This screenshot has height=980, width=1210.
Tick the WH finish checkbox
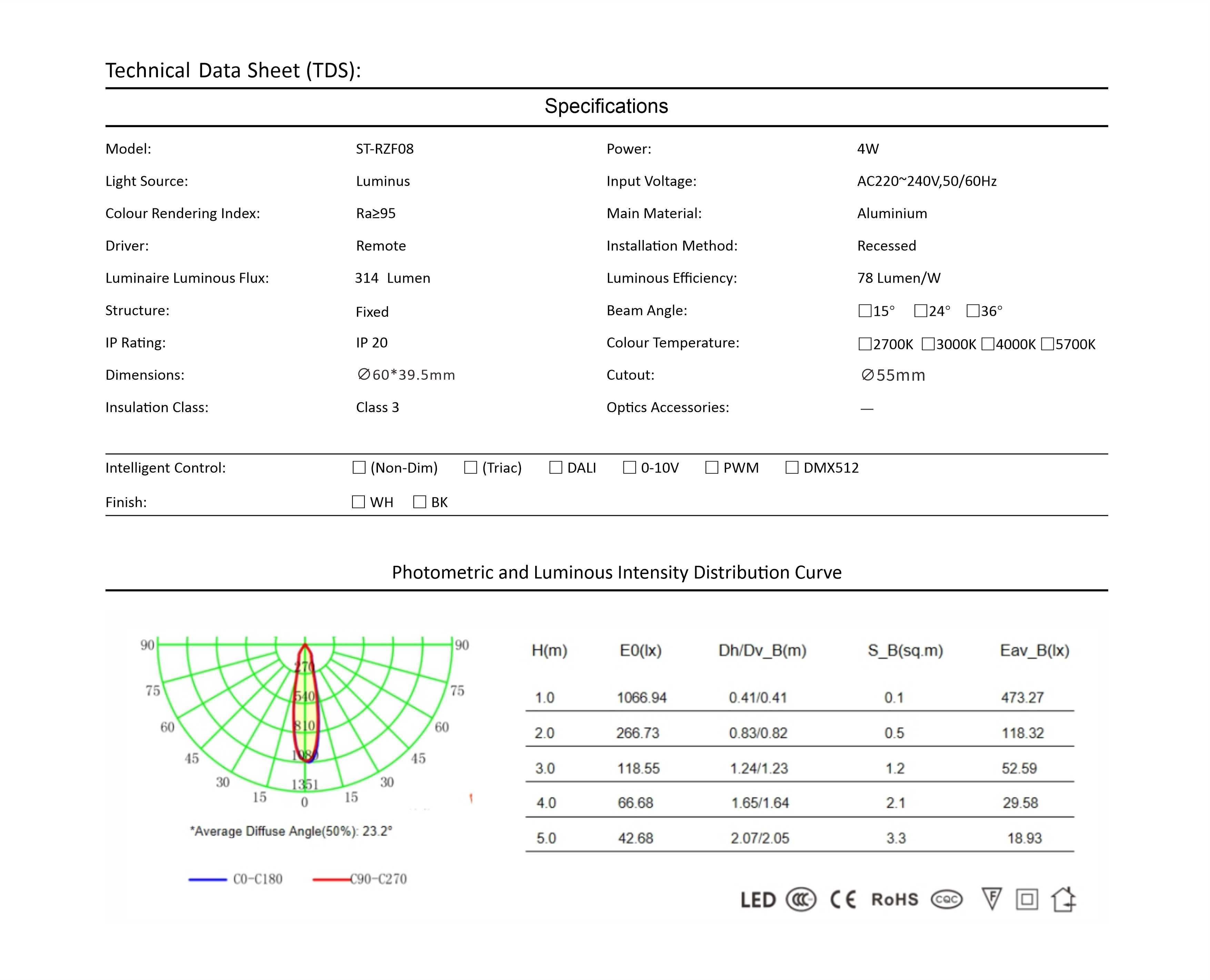click(358, 502)
